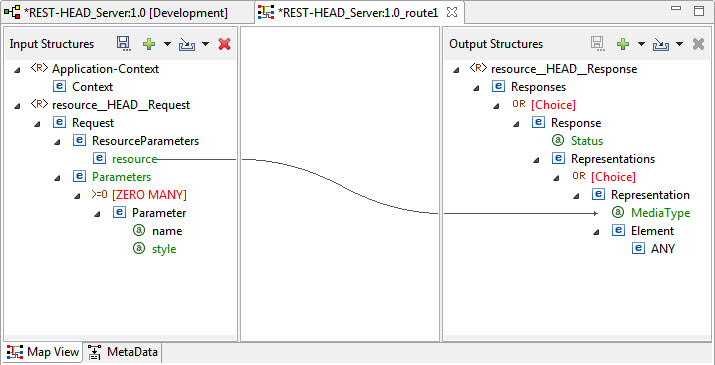Collapse the Application-Context tree node
The width and height of the screenshot is (715, 365).
pos(17,70)
